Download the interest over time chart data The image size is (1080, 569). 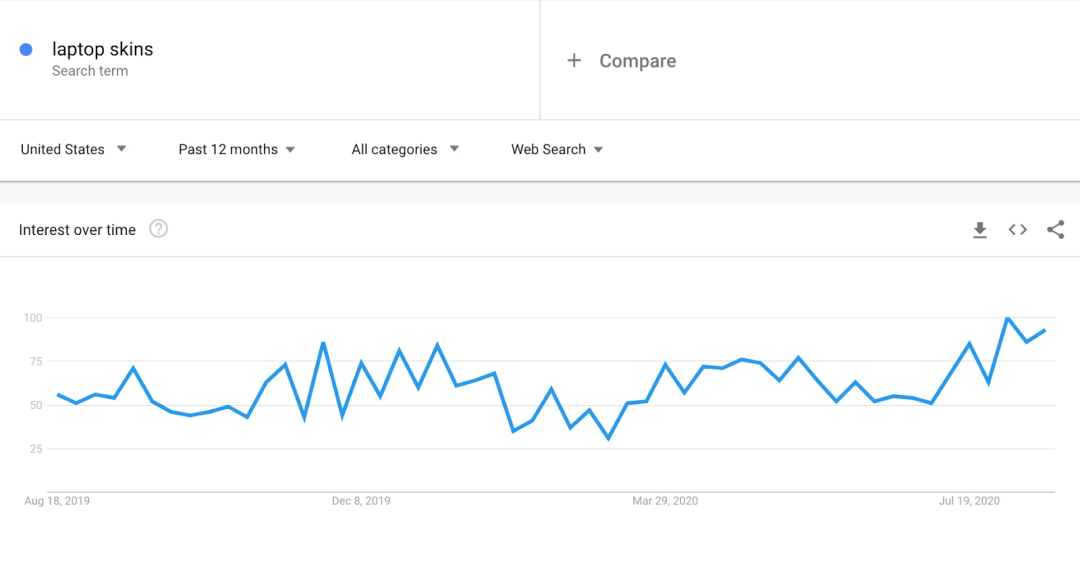pos(979,230)
